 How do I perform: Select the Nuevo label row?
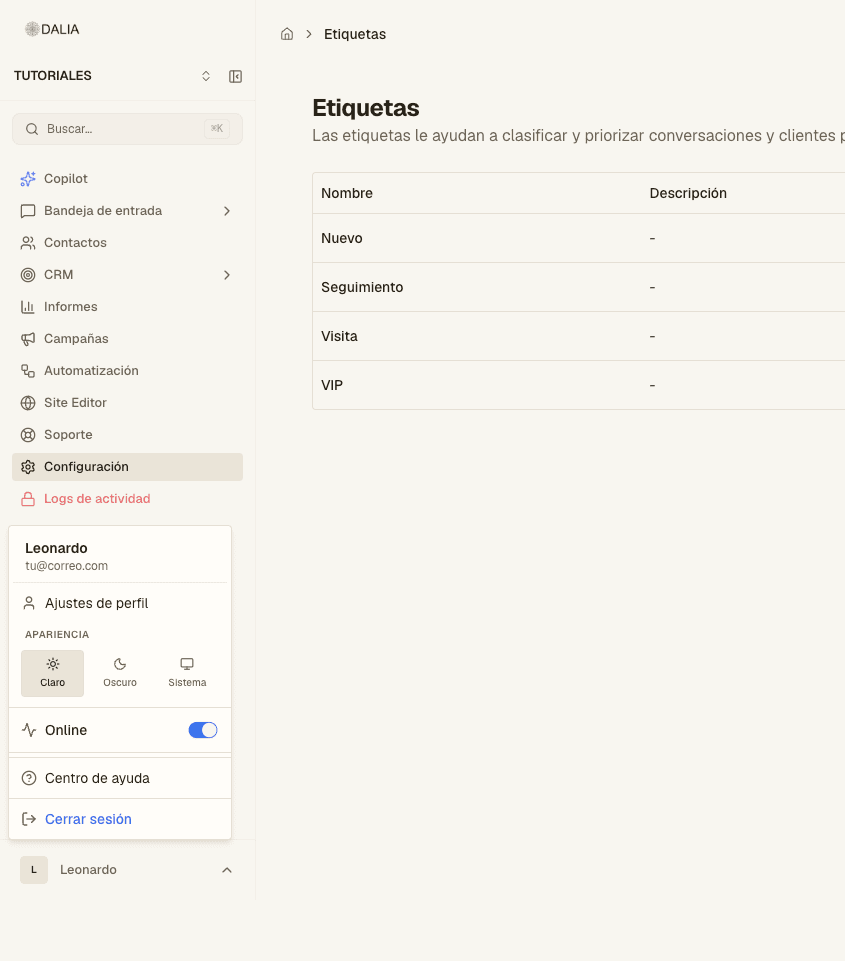coord(578,238)
